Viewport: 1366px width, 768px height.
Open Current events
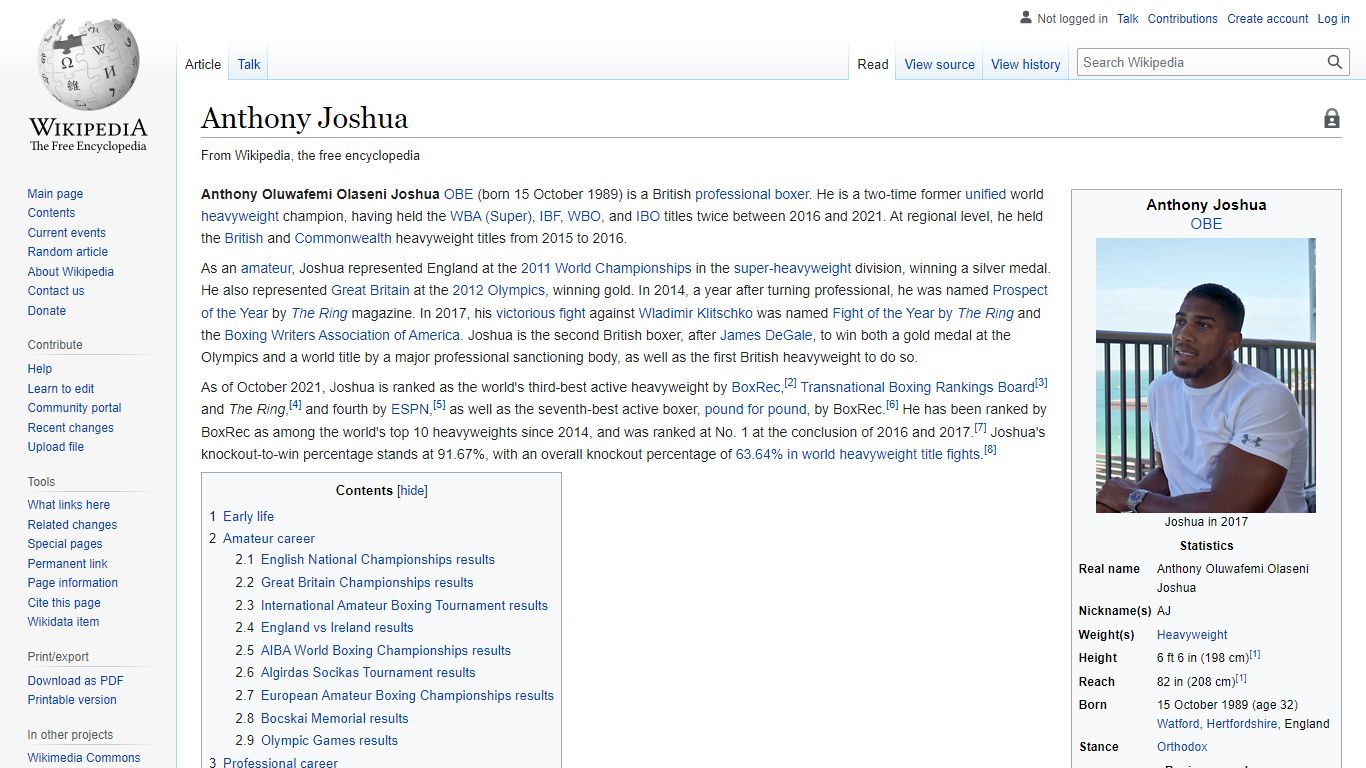[66, 233]
